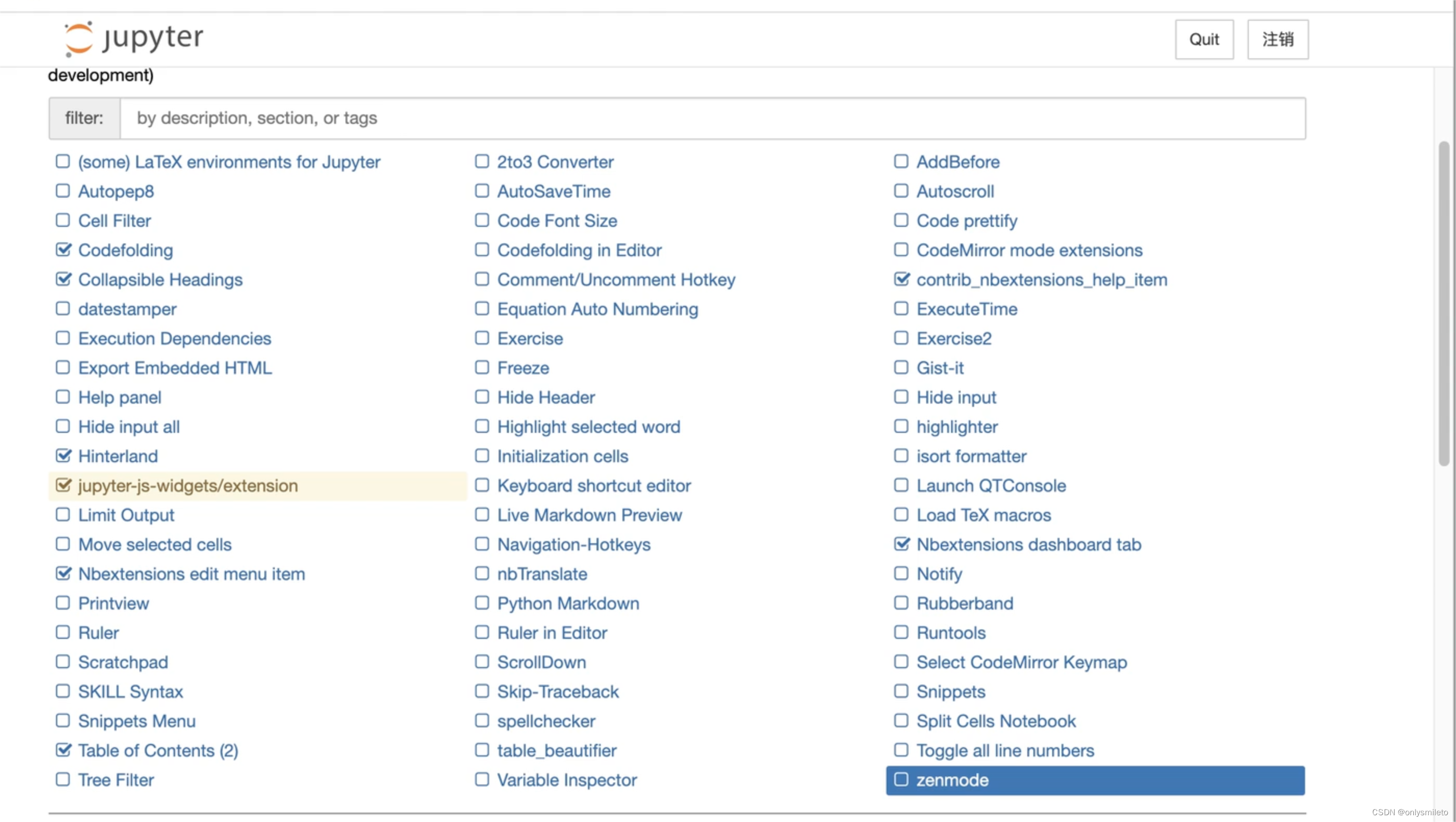
Task: Enable the Variable Inspector extension
Action: [481, 780]
